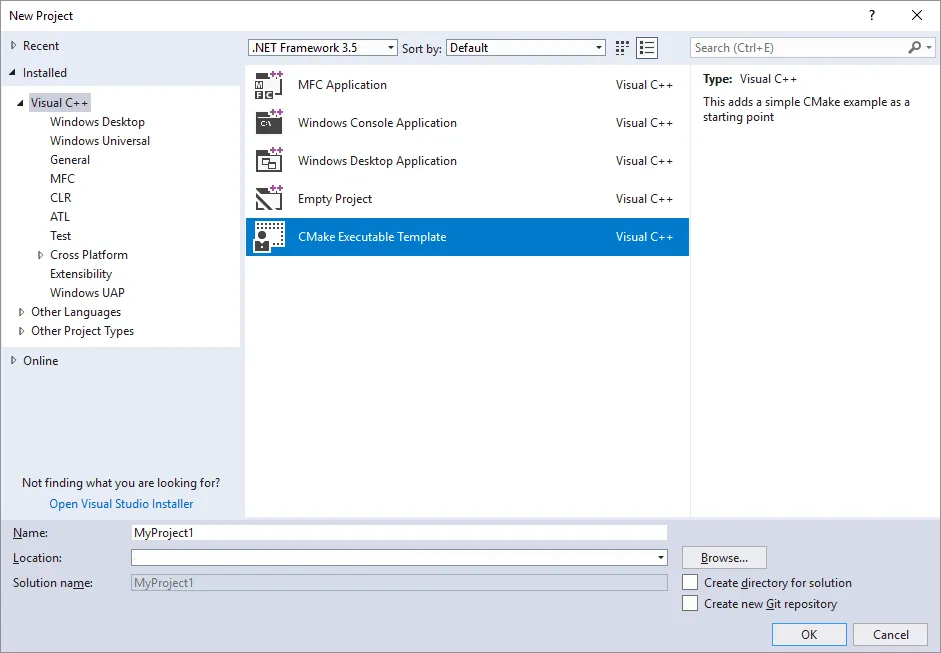Select the MFC category
The width and height of the screenshot is (941, 653).
coord(62,179)
